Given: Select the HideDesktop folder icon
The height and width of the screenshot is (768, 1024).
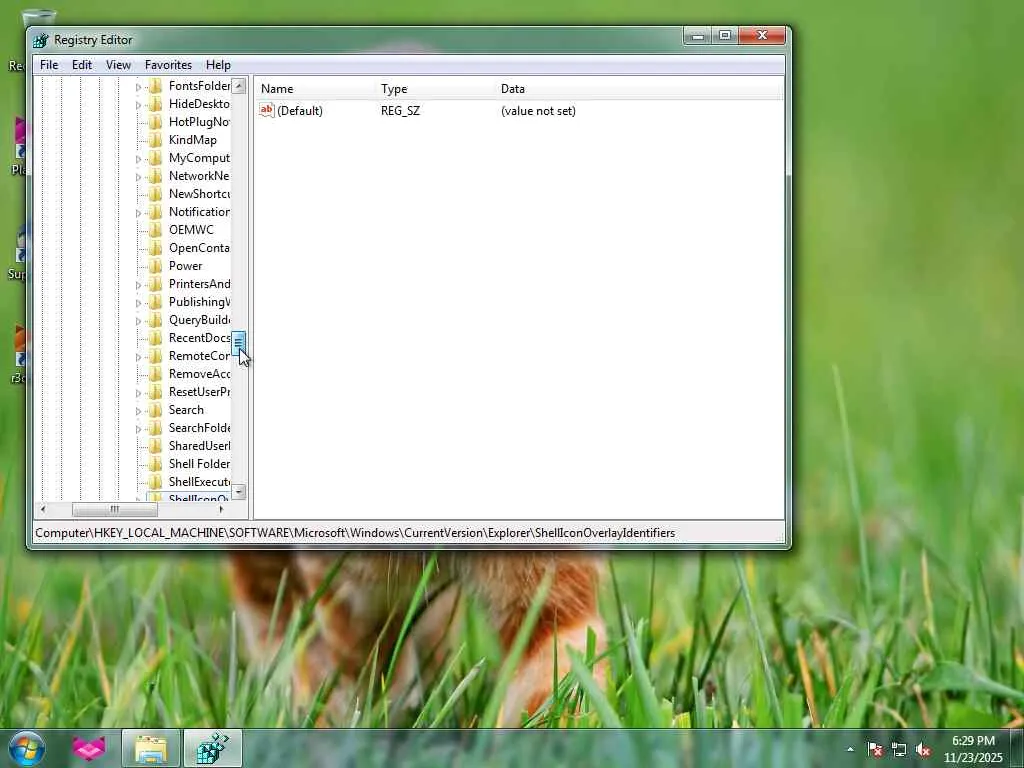Looking at the screenshot, I should point(155,104).
